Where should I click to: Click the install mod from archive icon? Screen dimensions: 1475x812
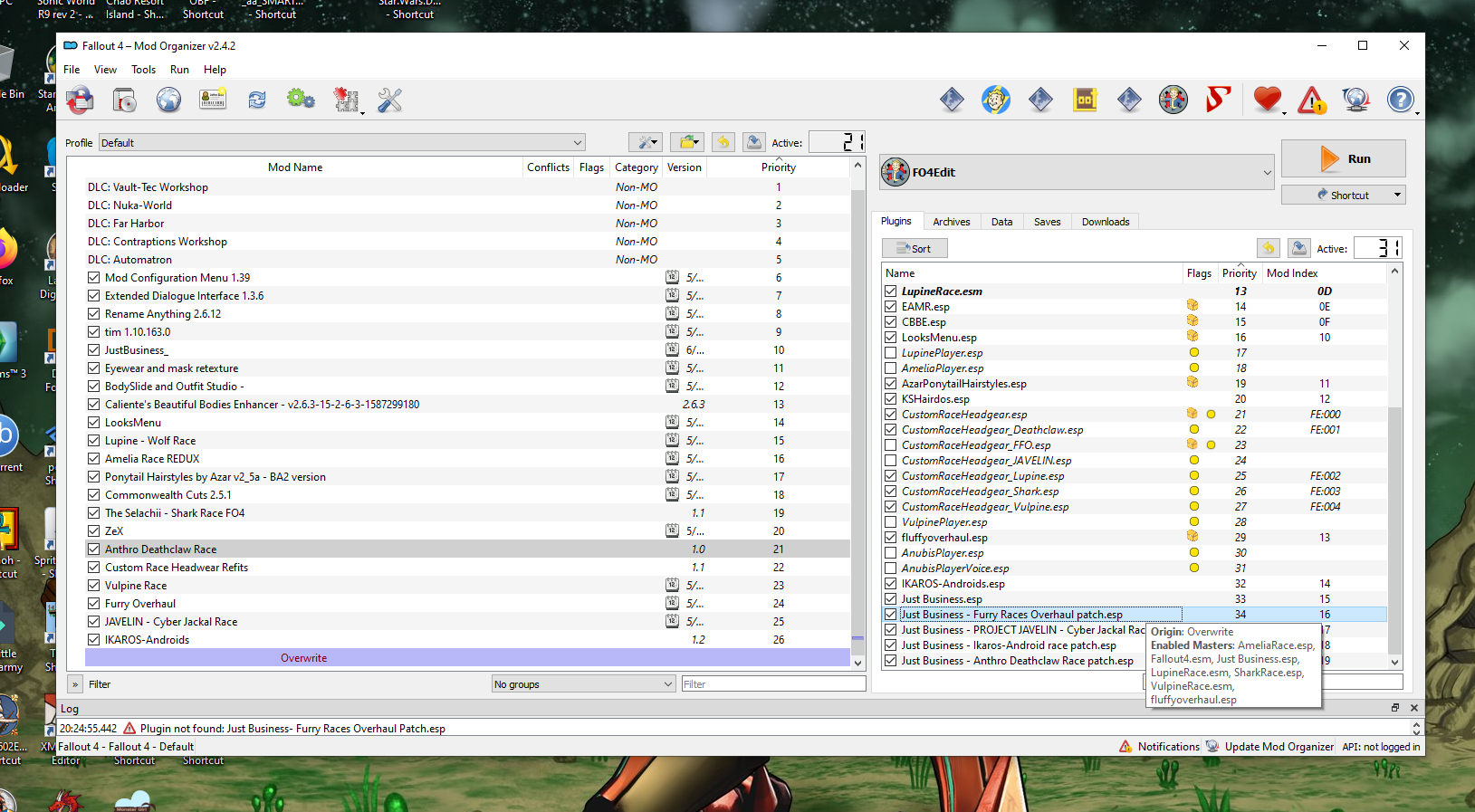[x=124, y=100]
